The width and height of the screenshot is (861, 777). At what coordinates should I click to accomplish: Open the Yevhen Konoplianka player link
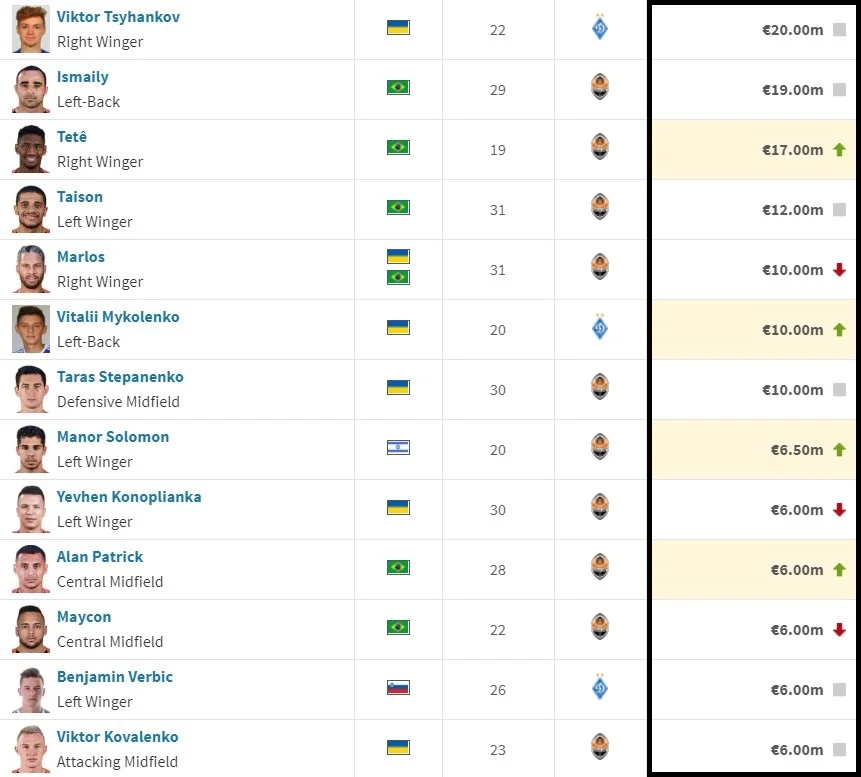[x=129, y=497]
